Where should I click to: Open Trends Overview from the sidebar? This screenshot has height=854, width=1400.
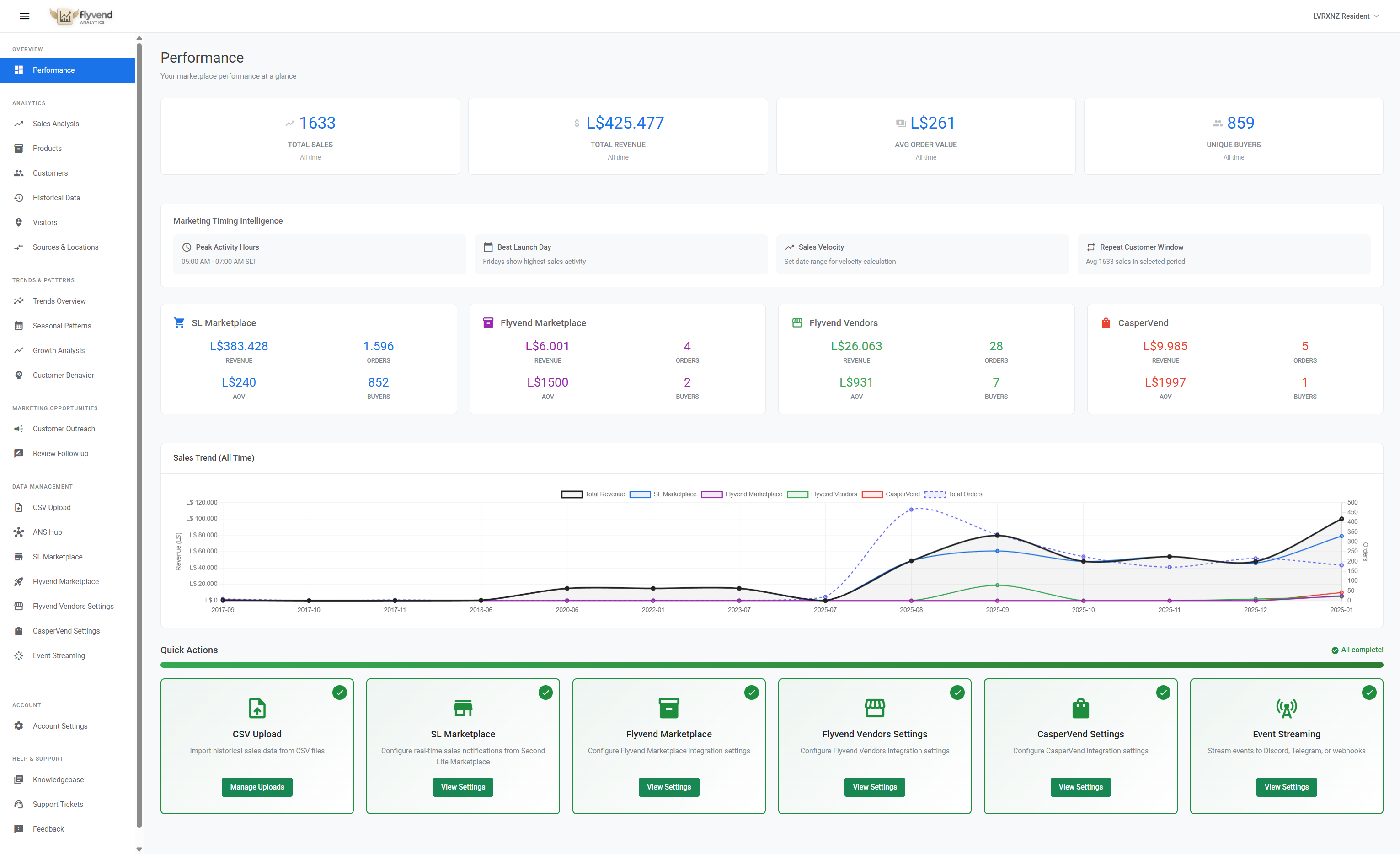[59, 301]
